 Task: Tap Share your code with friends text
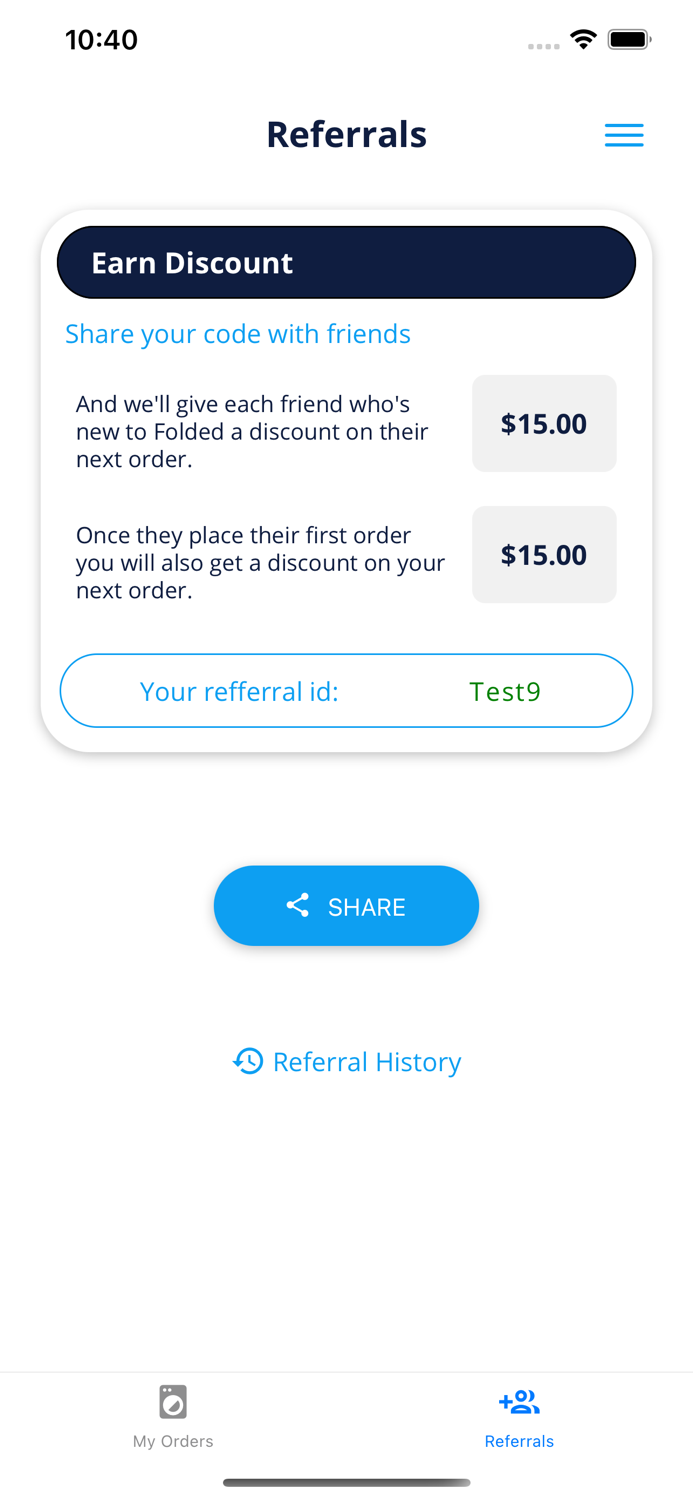pos(238,333)
